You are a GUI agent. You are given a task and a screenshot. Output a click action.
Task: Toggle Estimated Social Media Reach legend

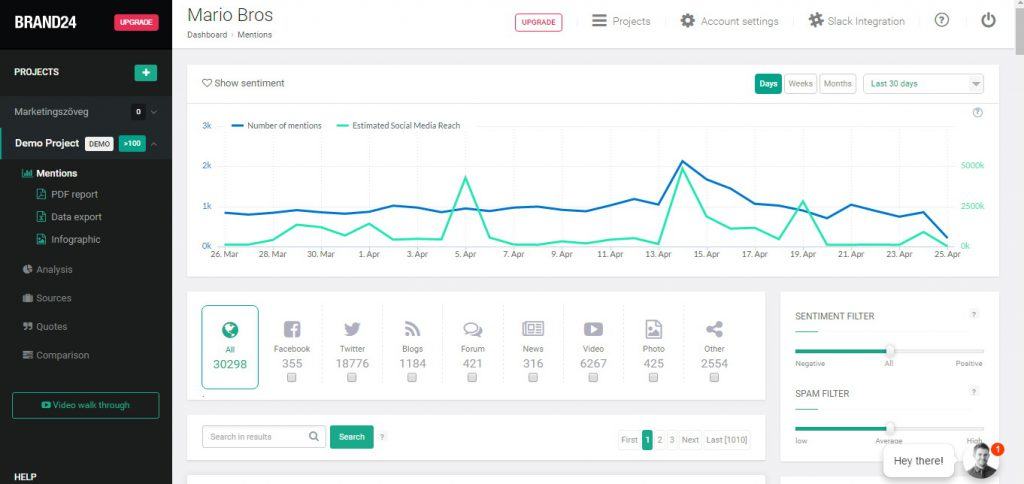coord(398,125)
